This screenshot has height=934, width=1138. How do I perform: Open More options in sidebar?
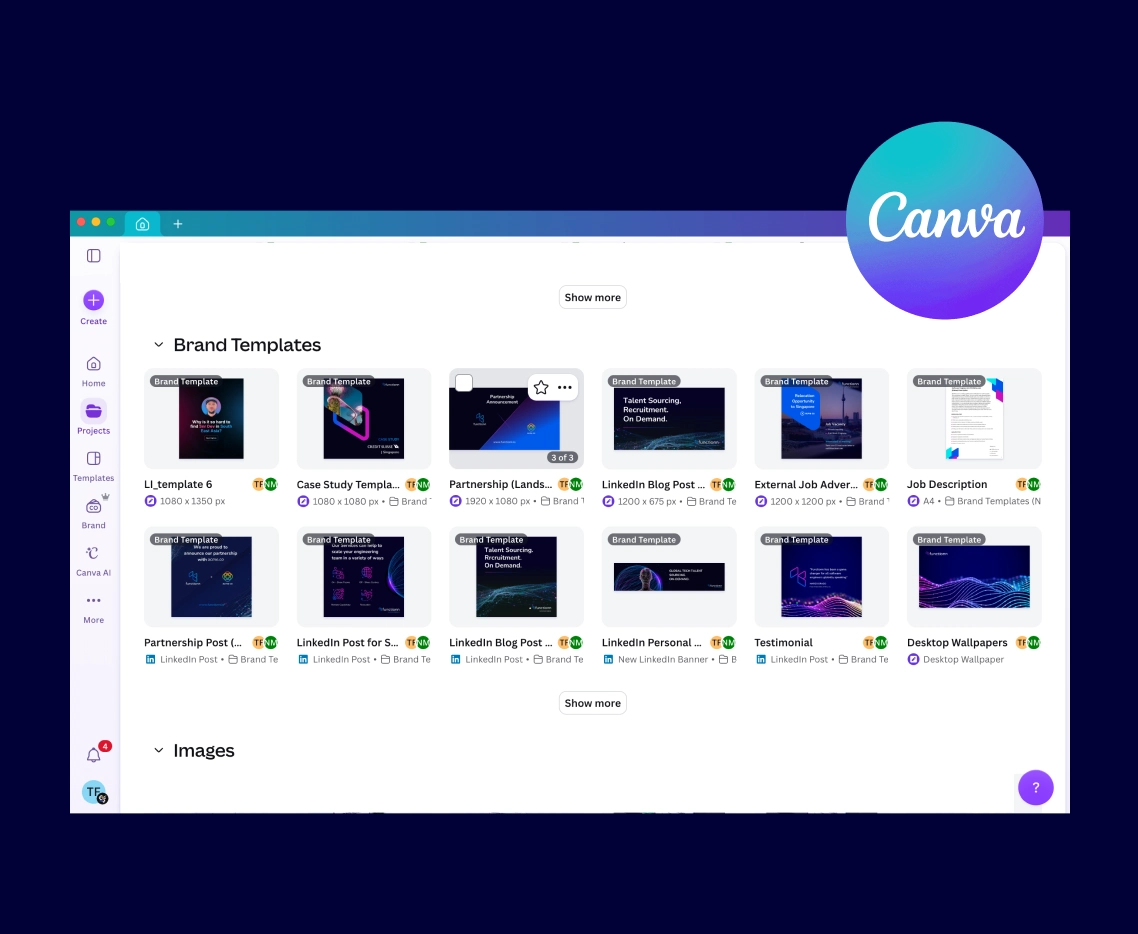[94, 609]
